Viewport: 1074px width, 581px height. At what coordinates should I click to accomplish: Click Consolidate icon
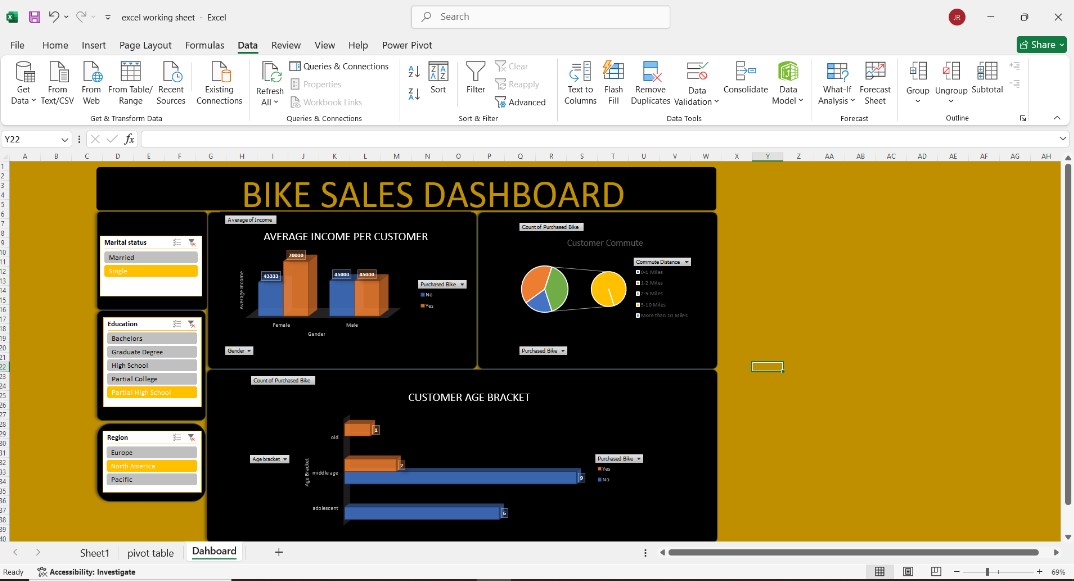(x=745, y=71)
